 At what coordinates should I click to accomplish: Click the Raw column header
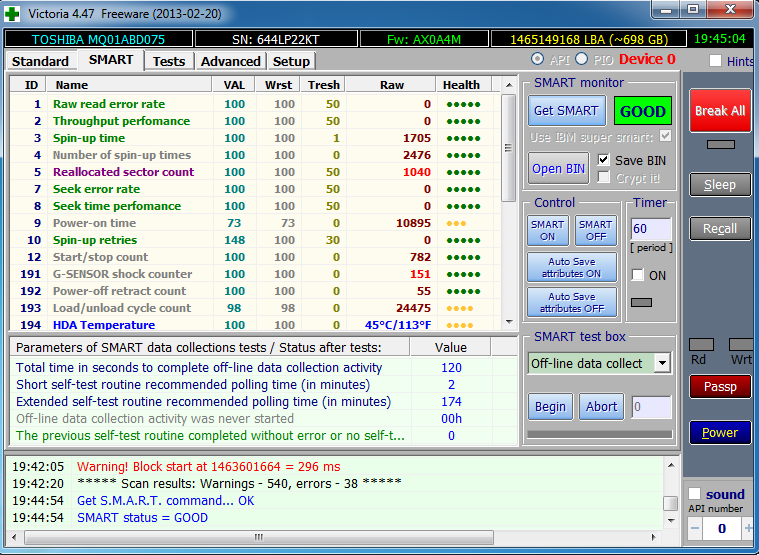391,85
